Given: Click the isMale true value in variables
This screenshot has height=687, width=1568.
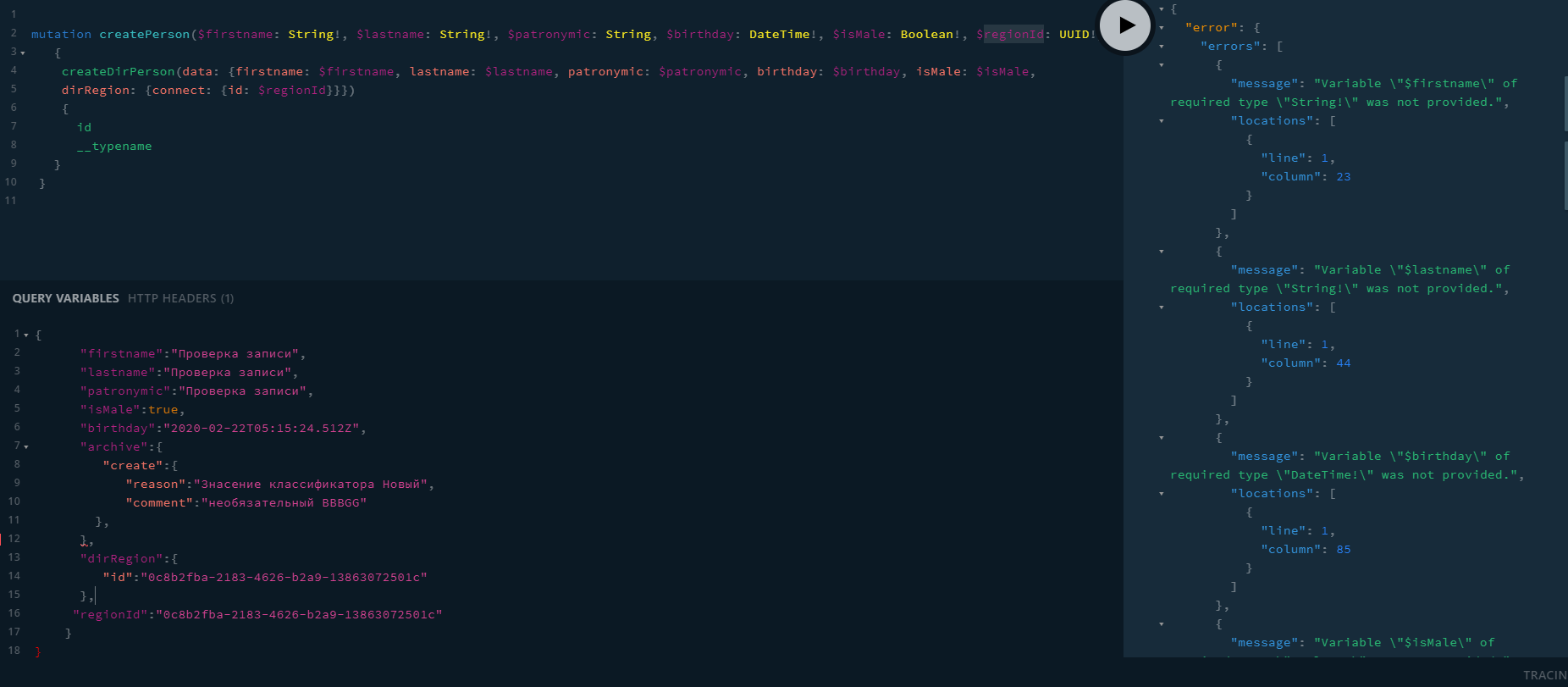Looking at the screenshot, I should pos(163,410).
